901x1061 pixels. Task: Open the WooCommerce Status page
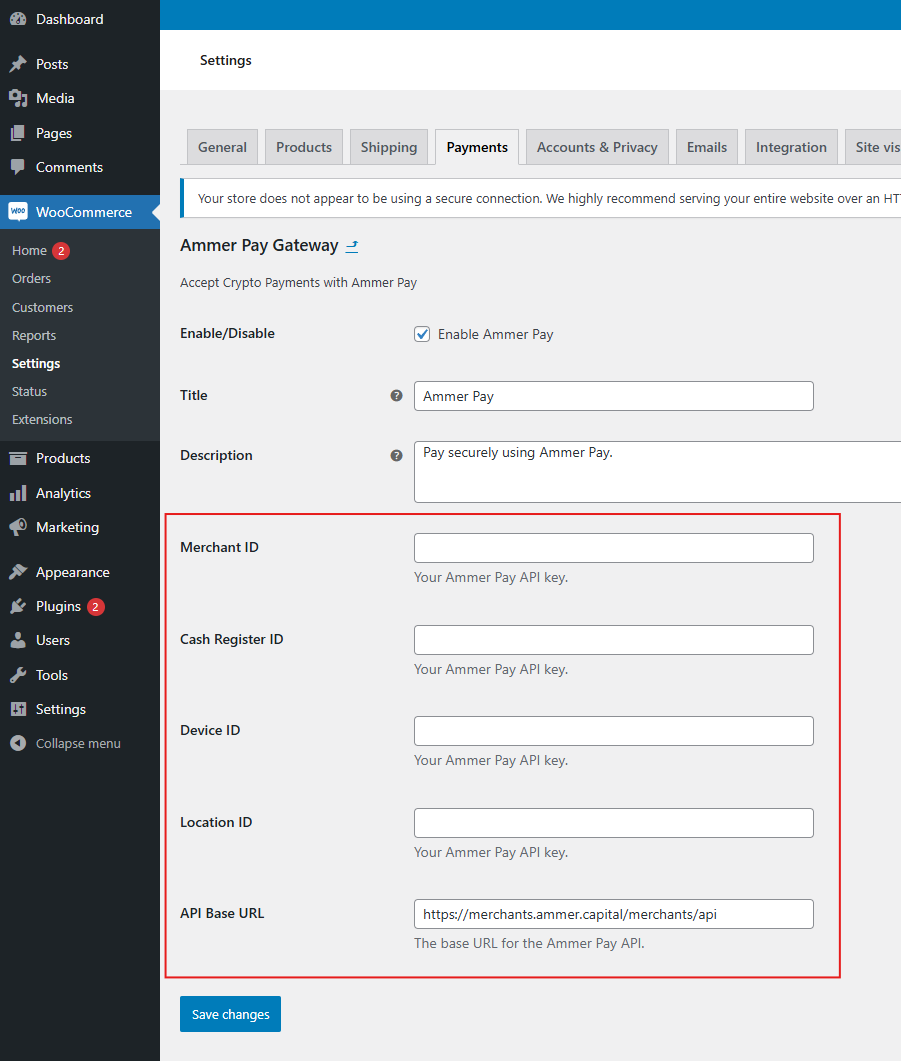point(29,391)
